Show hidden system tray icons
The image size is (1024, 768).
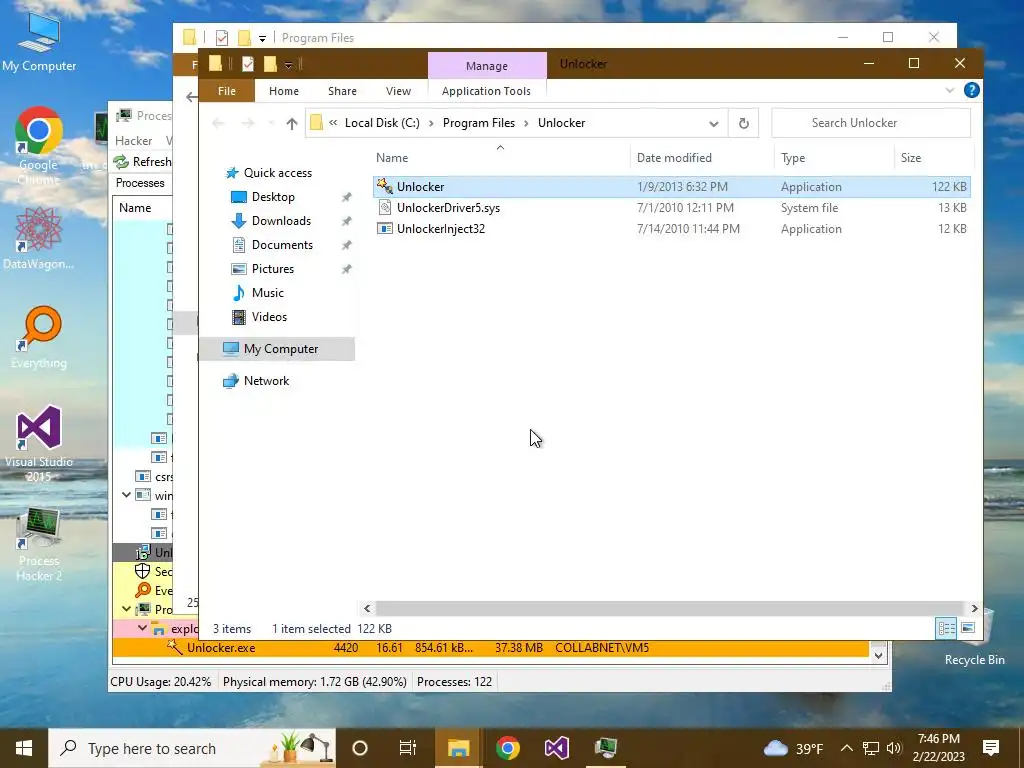[x=846, y=748]
